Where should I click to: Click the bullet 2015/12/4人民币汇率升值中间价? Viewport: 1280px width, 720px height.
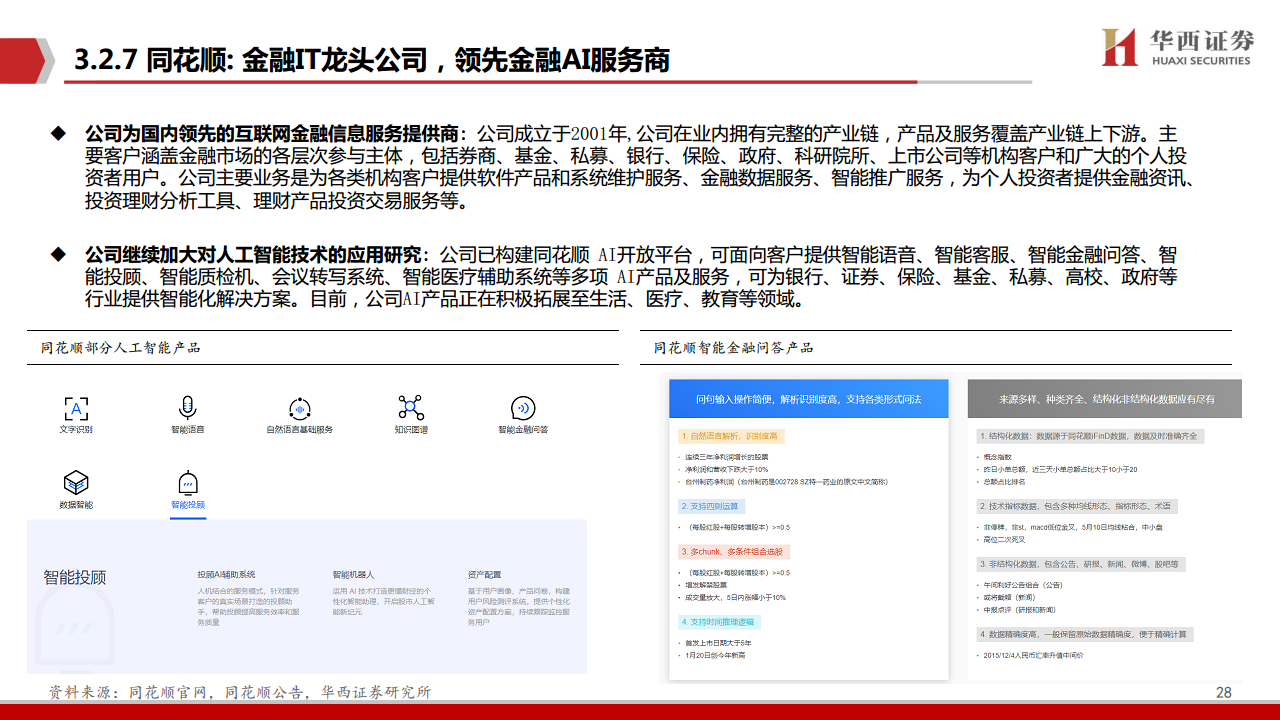click(x=1034, y=655)
